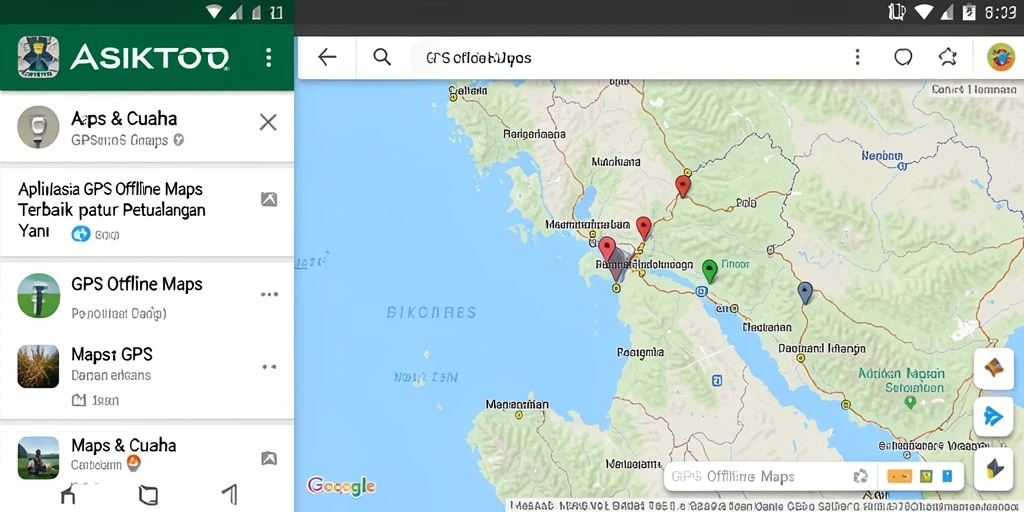This screenshot has height=512, width=1024.
Task: Tap orange icon in bottom map bar
Action: coord(899,476)
